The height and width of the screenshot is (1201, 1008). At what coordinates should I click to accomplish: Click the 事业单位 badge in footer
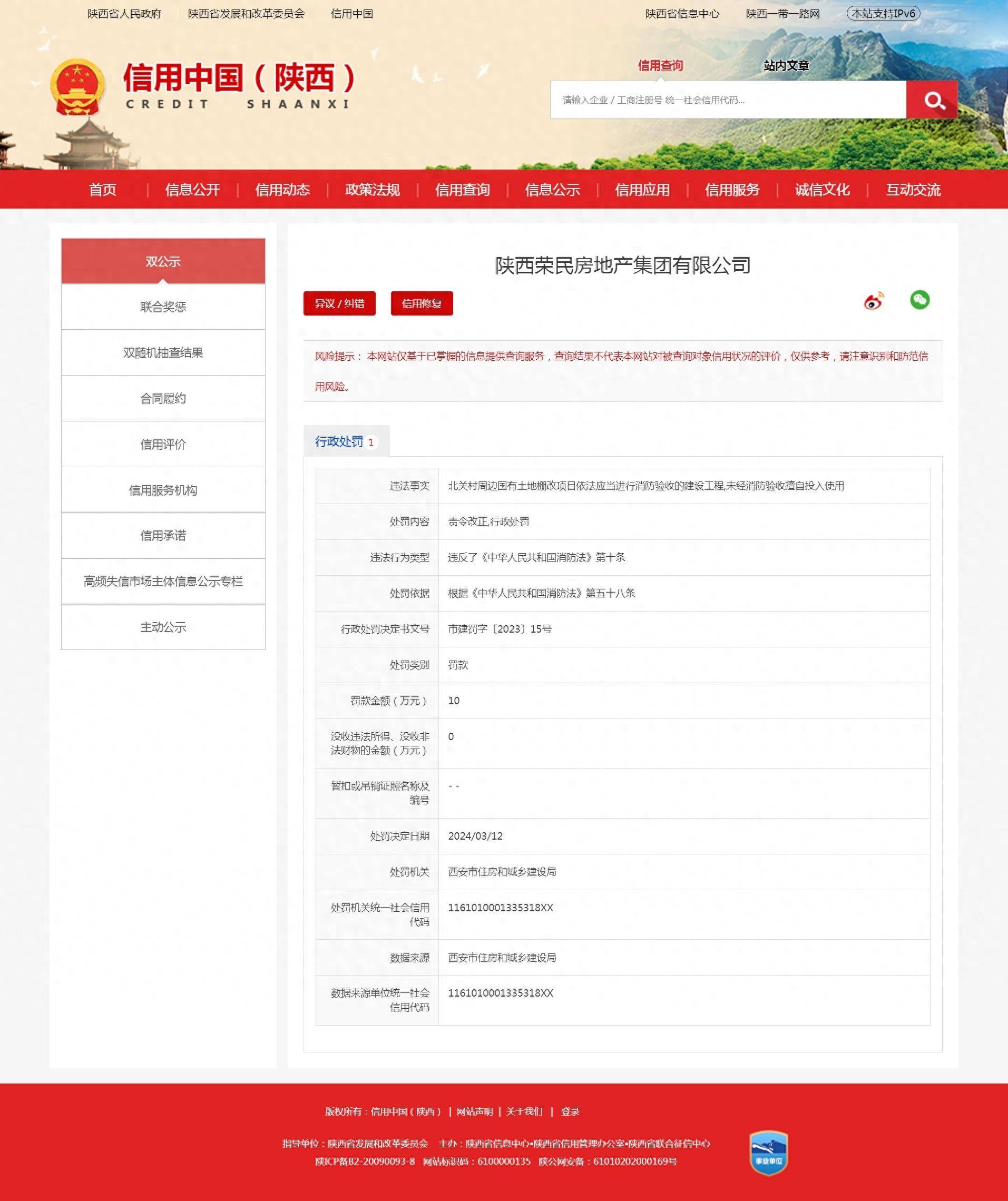768,1152
